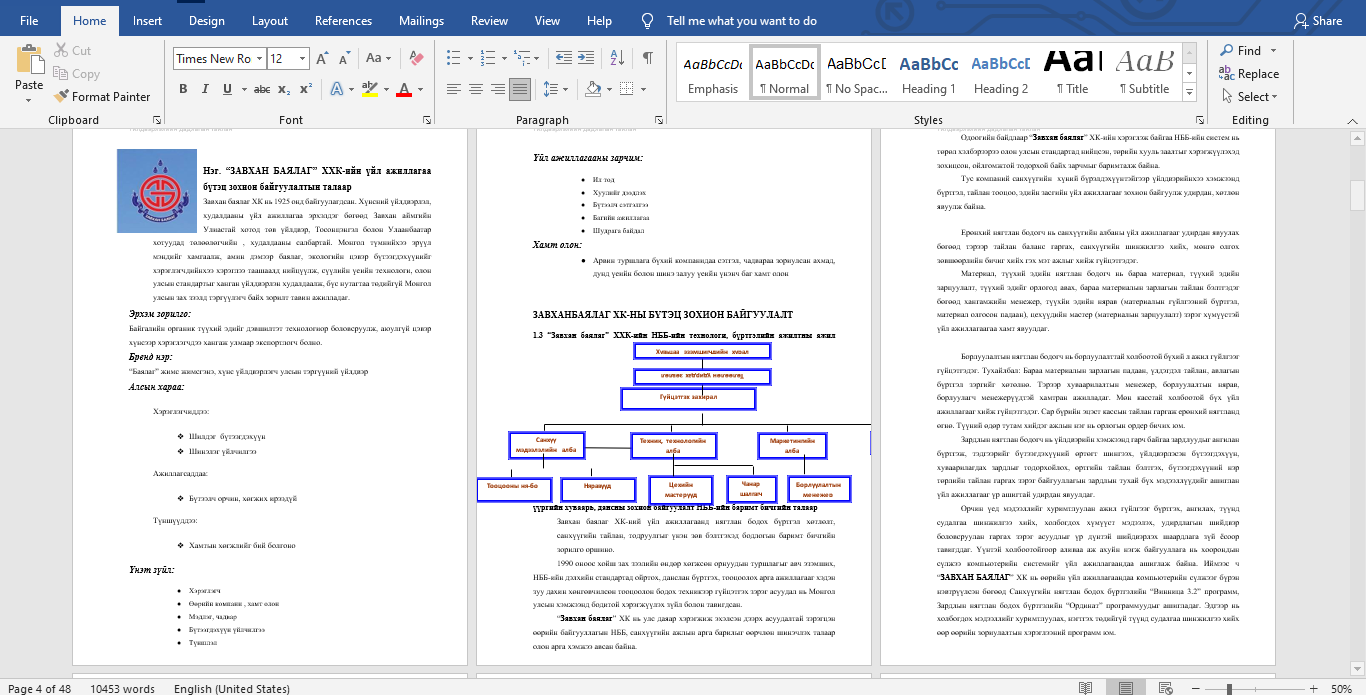Align text right
The height and width of the screenshot is (695, 1366).
[x=498, y=89]
